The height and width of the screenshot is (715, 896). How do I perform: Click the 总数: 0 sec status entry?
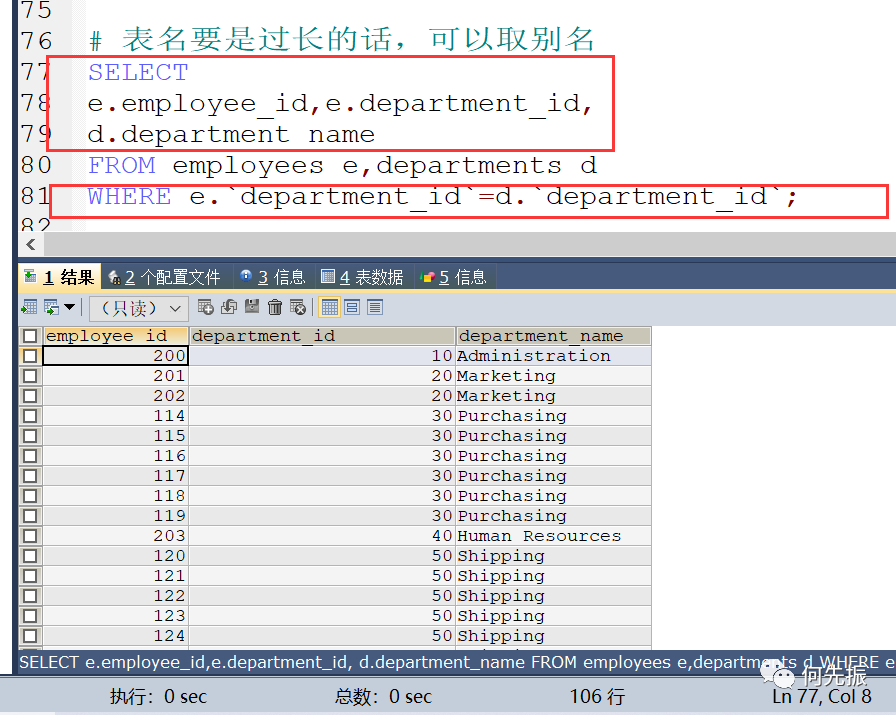383,696
